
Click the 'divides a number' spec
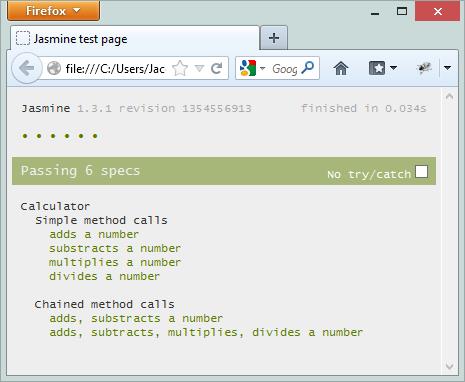(104, 276)
